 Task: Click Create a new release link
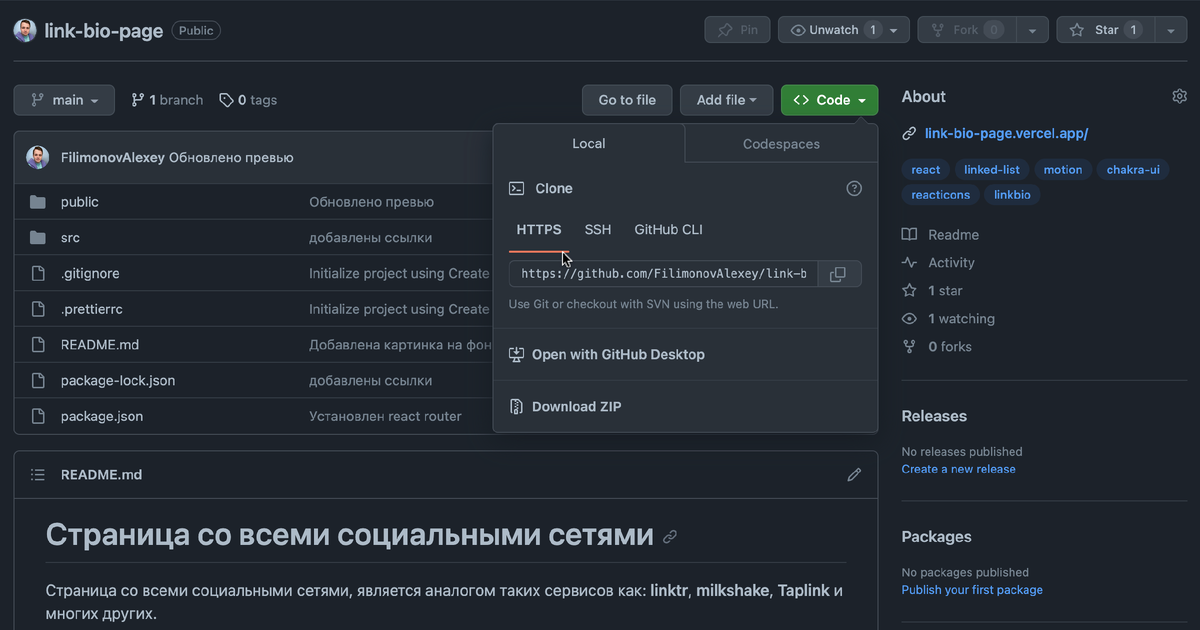tap(958, 469)
